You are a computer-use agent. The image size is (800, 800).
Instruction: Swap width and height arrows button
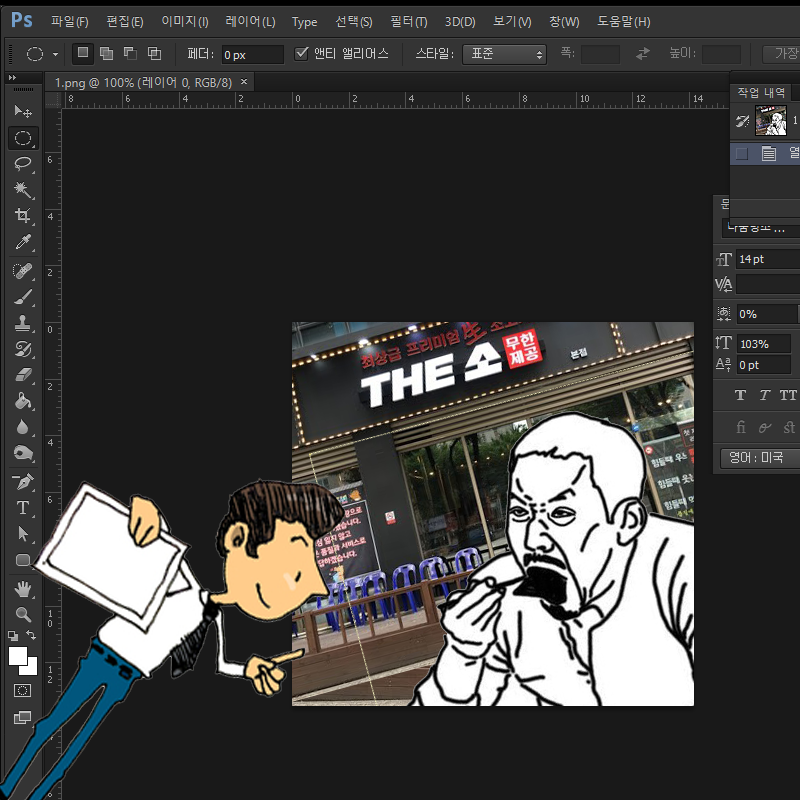click(x=643, y=53)
